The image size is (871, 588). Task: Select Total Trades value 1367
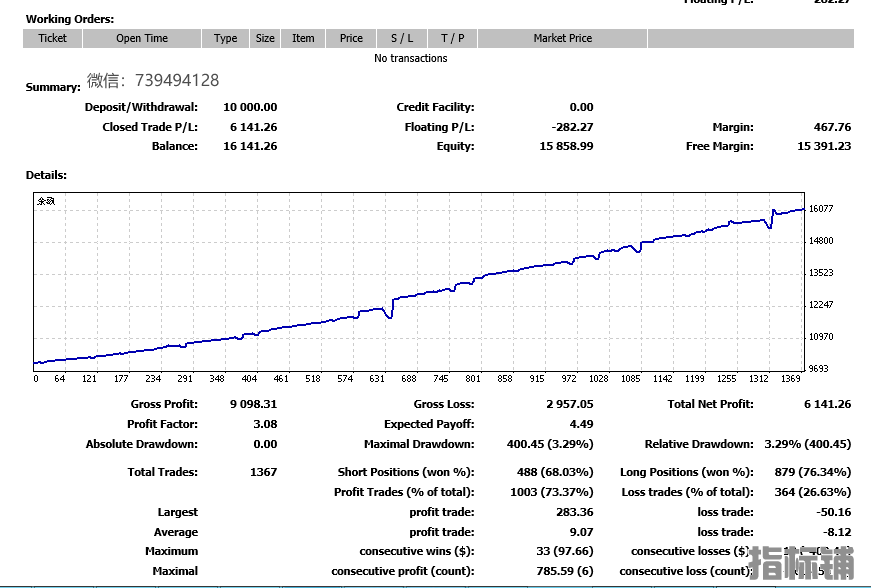coord(263,472)
